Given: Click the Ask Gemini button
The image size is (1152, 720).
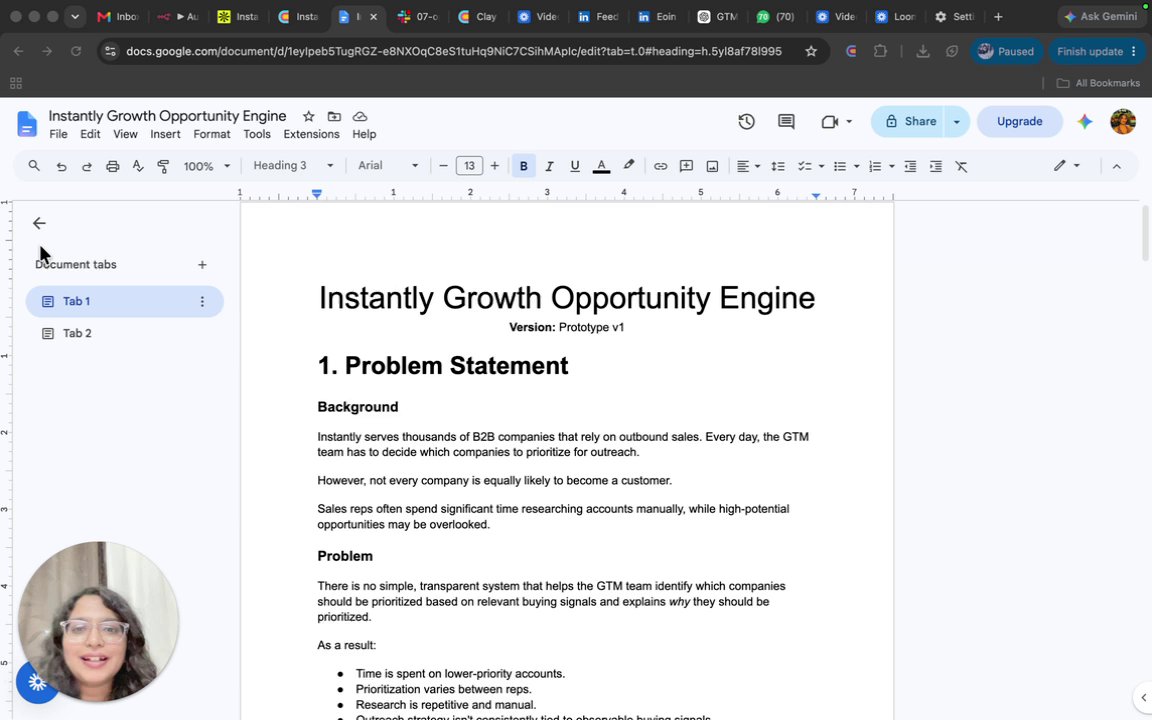Looking at the screenshot, I should click(x=1101, y=16).
